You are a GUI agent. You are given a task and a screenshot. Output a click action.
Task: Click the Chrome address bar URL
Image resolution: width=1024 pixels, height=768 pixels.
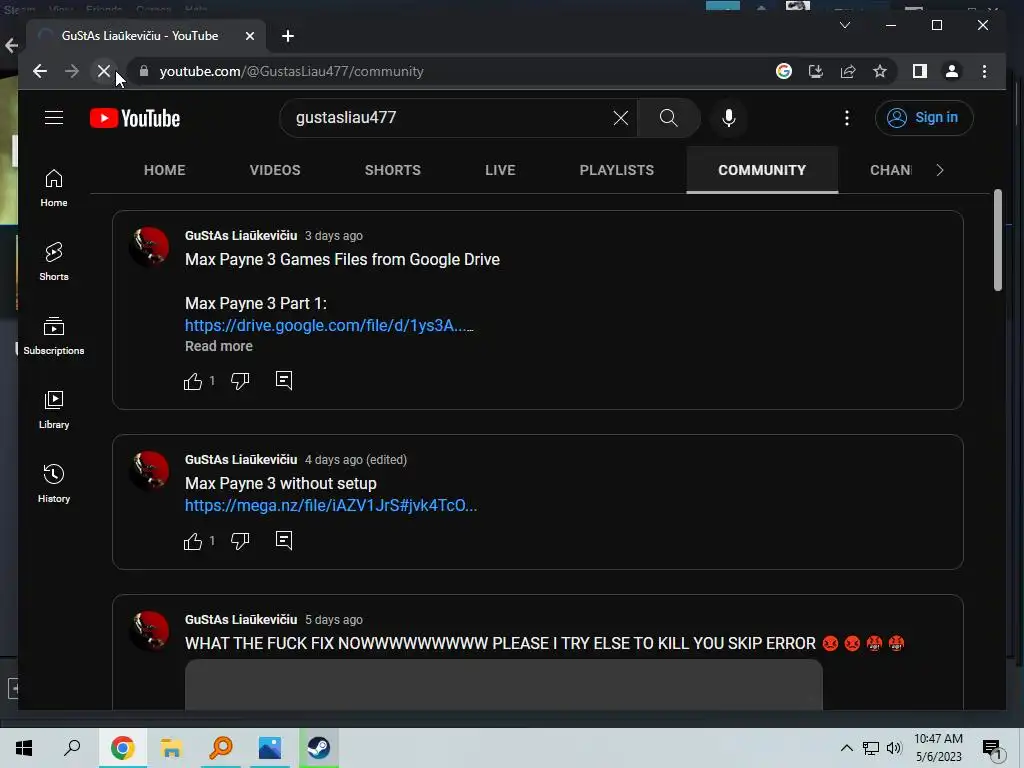(291, 71)
